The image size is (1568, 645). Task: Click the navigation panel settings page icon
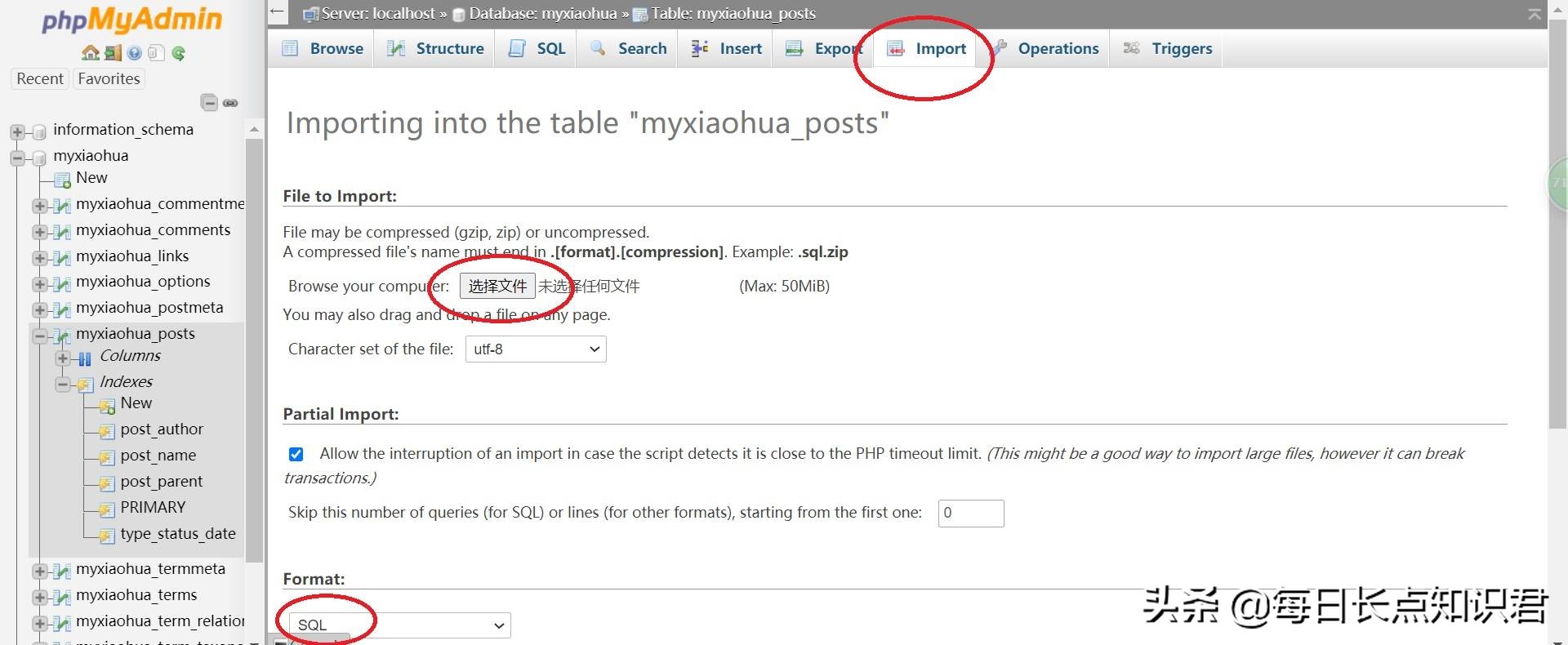pyautogui.click(x=157, y=53)
